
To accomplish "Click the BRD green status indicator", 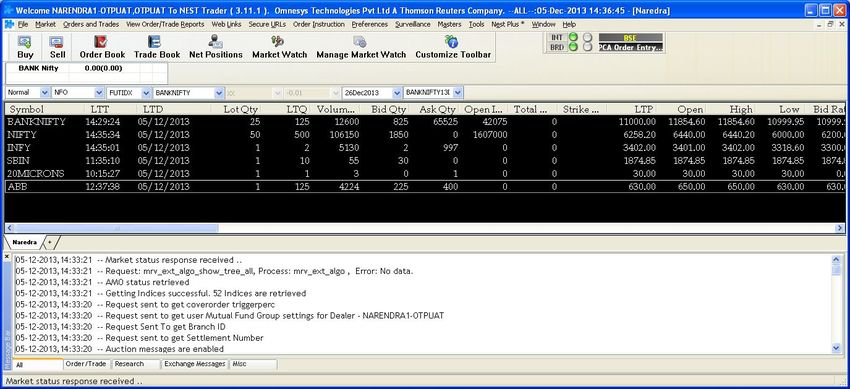I will pos(573,47).
